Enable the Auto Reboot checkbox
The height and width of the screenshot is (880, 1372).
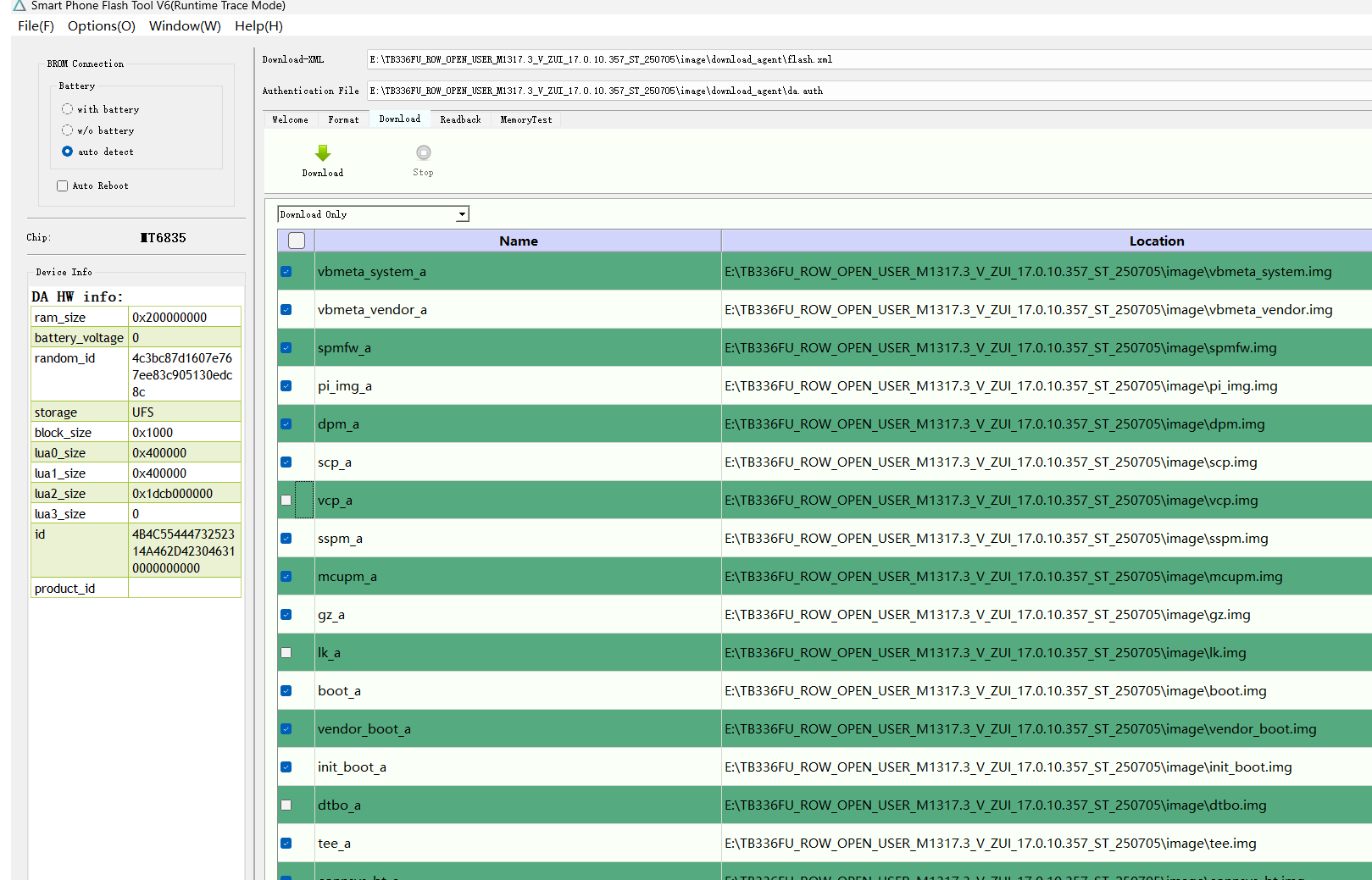point(62,186)
